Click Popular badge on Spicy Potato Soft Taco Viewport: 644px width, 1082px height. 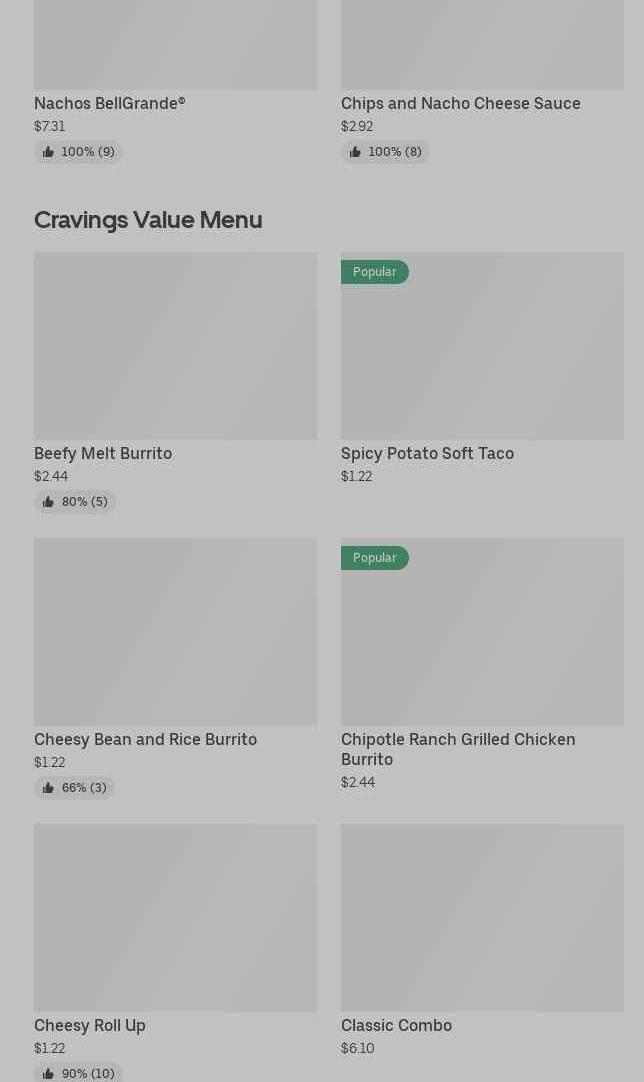375,272
